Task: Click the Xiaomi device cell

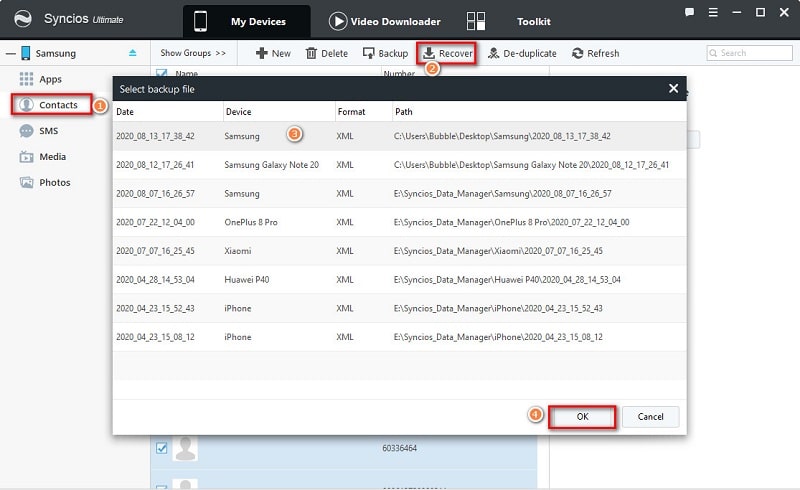Action: click(x=238, y=251)
